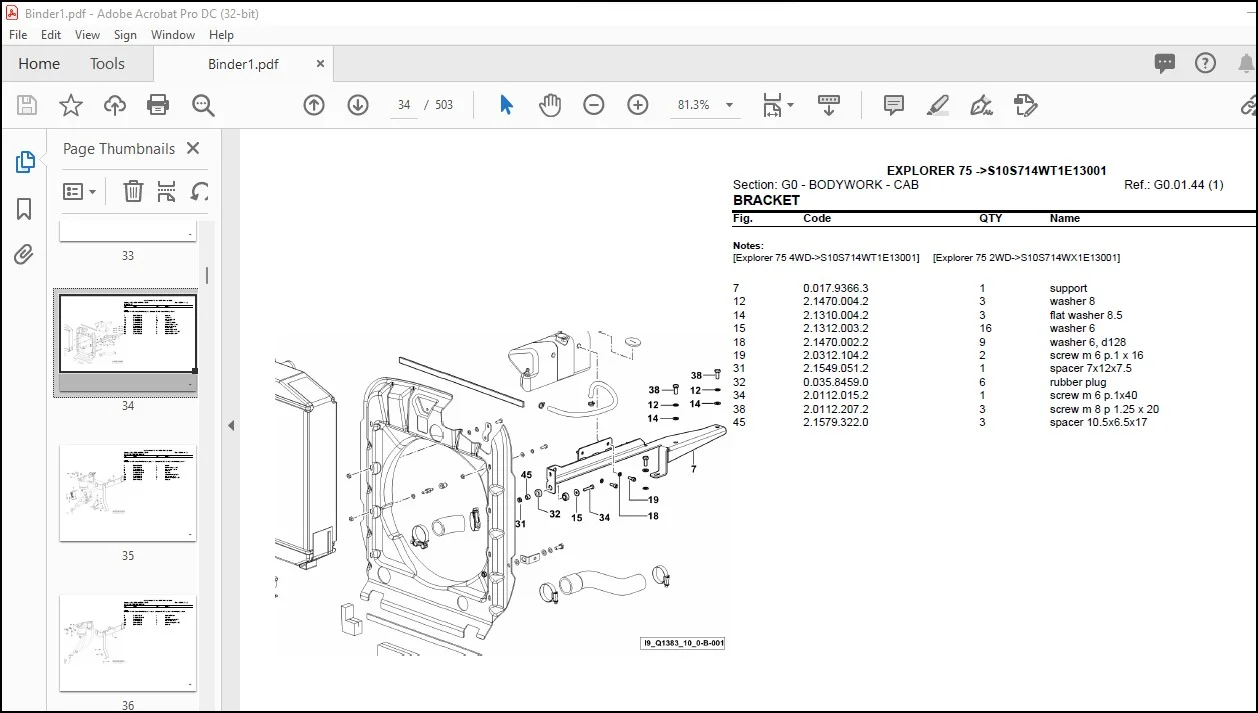Screen dimensions: 1258x713
Task: Click the stamp tool icon
Action: [x=1025, y=105]
